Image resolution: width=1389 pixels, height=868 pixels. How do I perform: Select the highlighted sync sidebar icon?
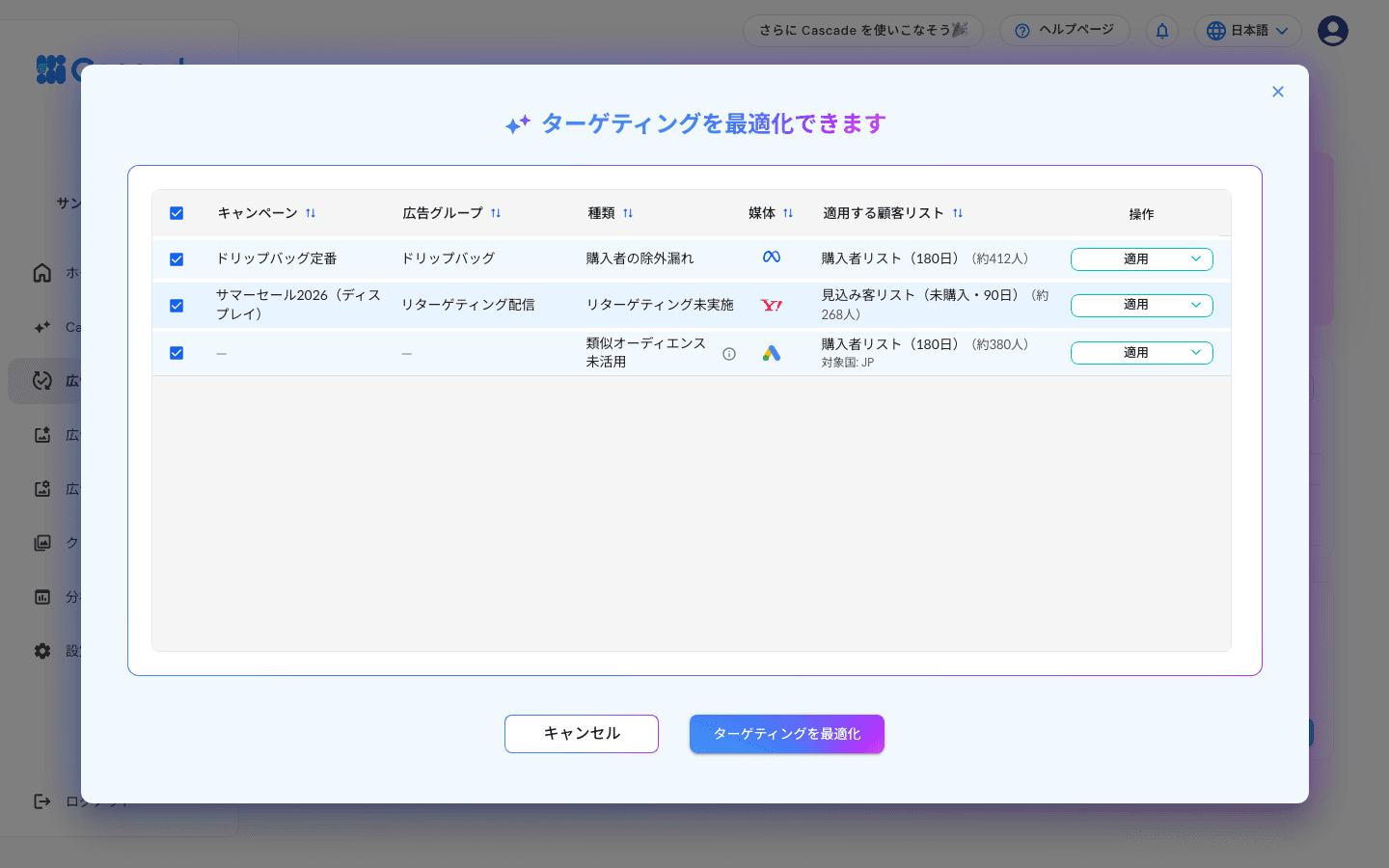[x=42, y=381]
